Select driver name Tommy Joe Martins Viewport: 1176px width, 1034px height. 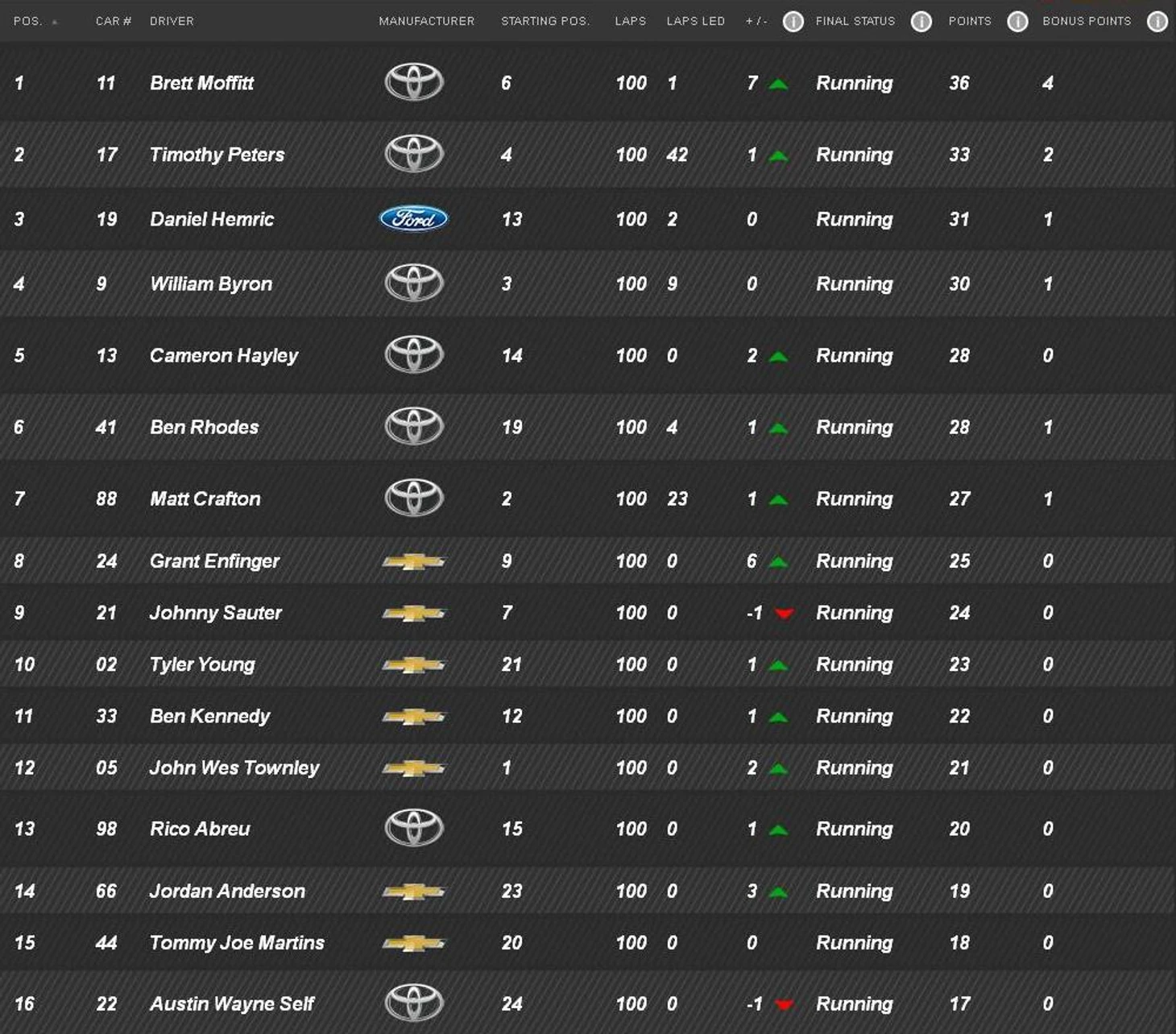(x=238, y=942)
